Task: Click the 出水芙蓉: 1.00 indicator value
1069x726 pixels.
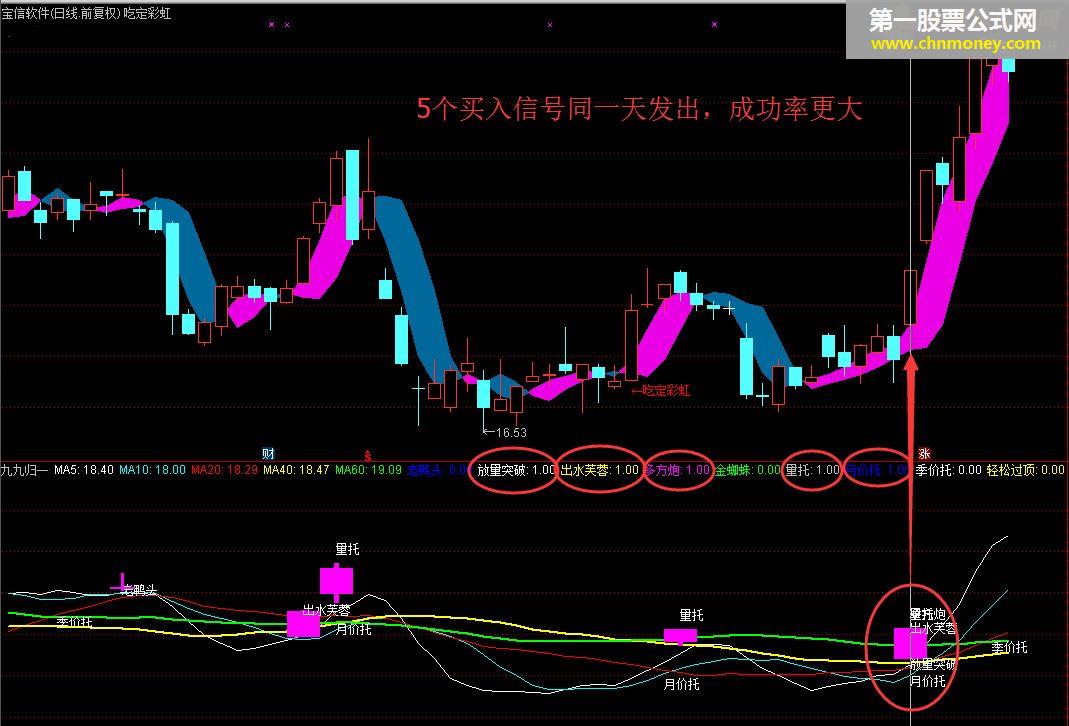Action: [599, 470]
